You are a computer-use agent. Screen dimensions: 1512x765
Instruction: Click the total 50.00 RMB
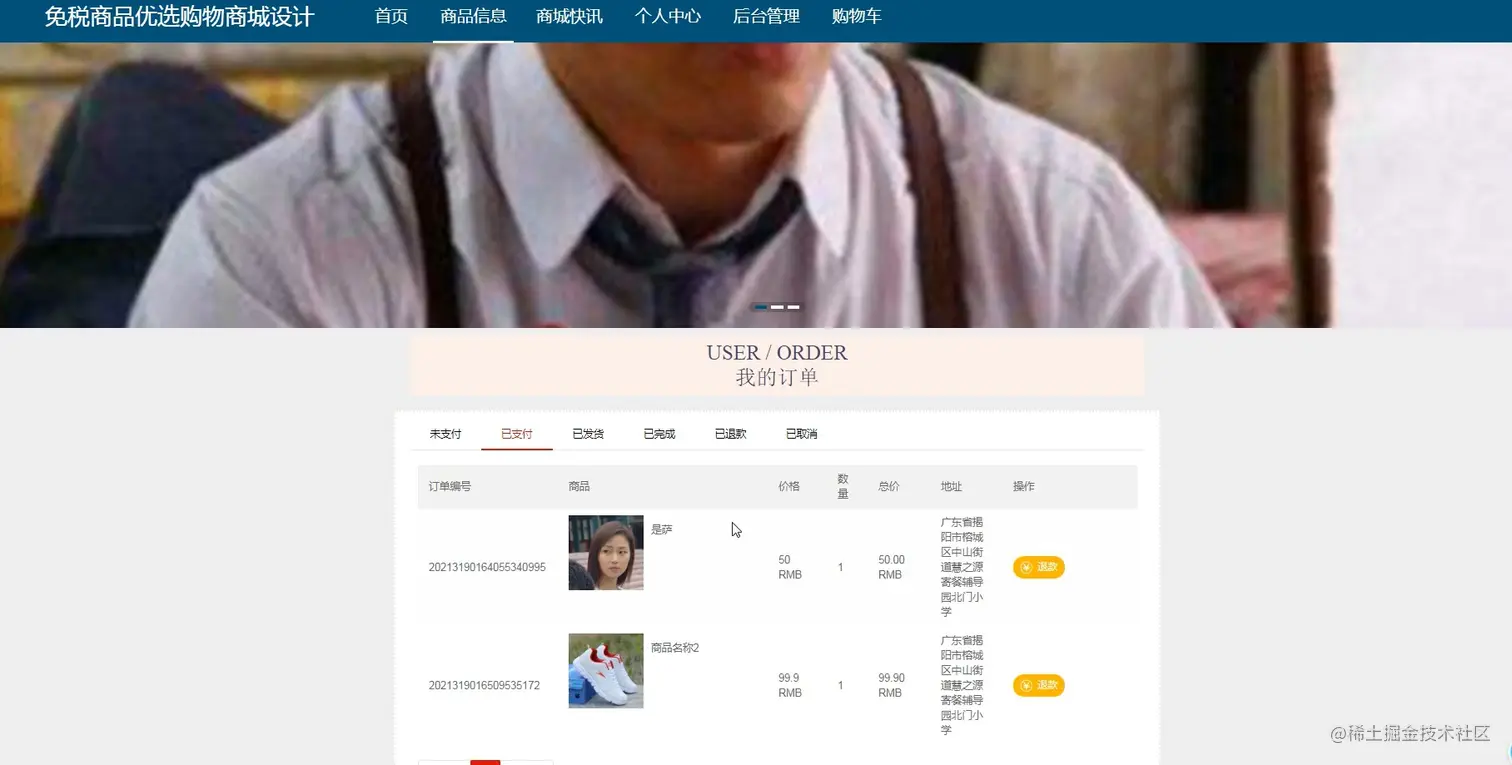pos(891,567)
